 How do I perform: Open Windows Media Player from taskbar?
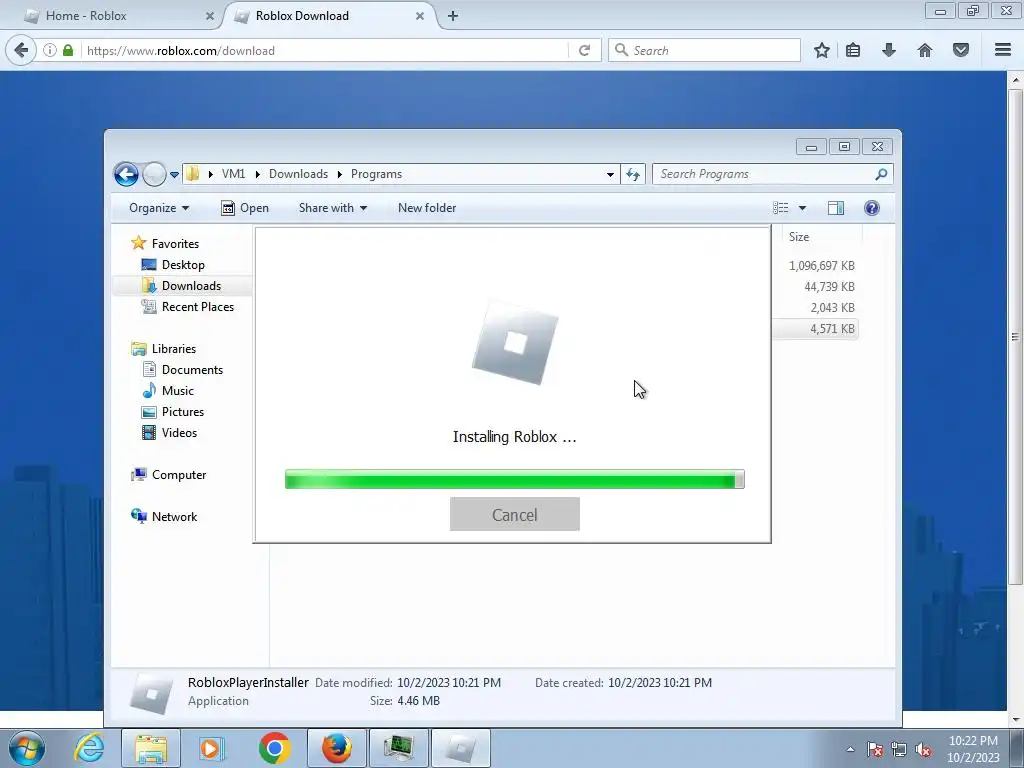pyautogui.click(x=210, y=748)
